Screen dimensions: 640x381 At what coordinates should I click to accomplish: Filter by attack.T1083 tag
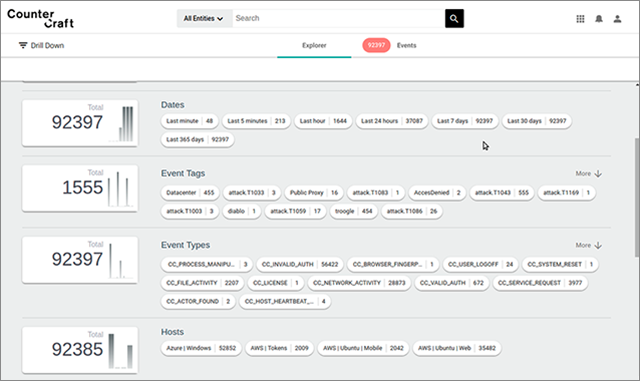tap(376, 193)
